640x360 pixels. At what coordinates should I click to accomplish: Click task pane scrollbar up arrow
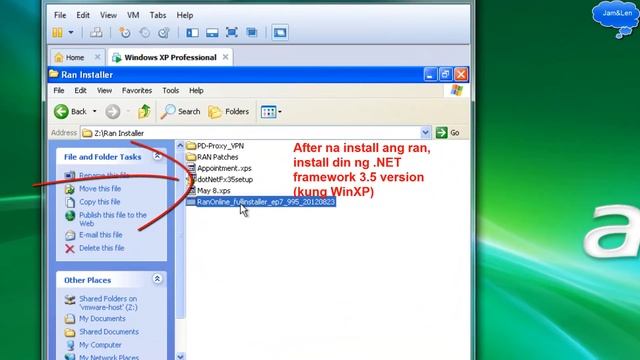pos(180,145)
